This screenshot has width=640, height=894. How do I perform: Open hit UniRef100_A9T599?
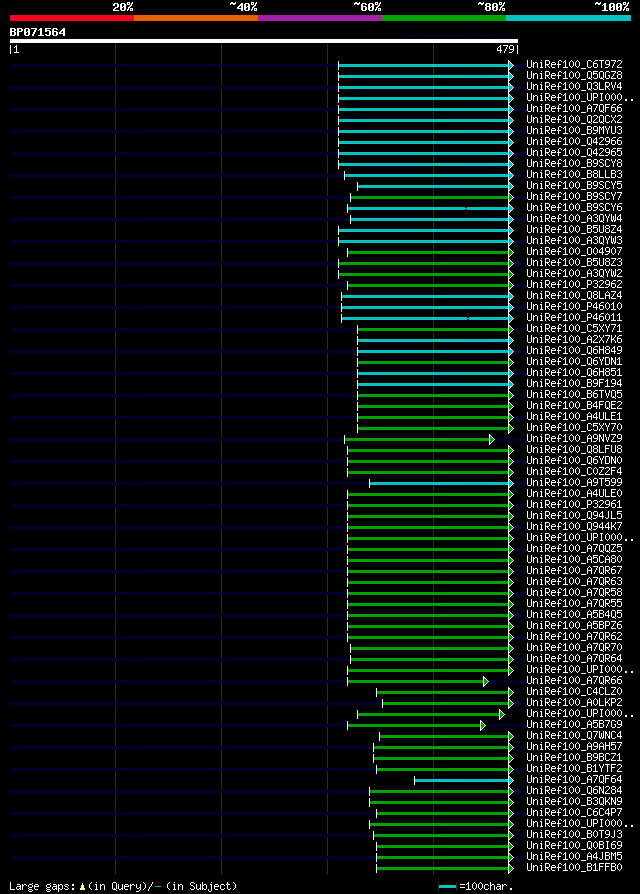pyautogui.click(x=574, y=483)
